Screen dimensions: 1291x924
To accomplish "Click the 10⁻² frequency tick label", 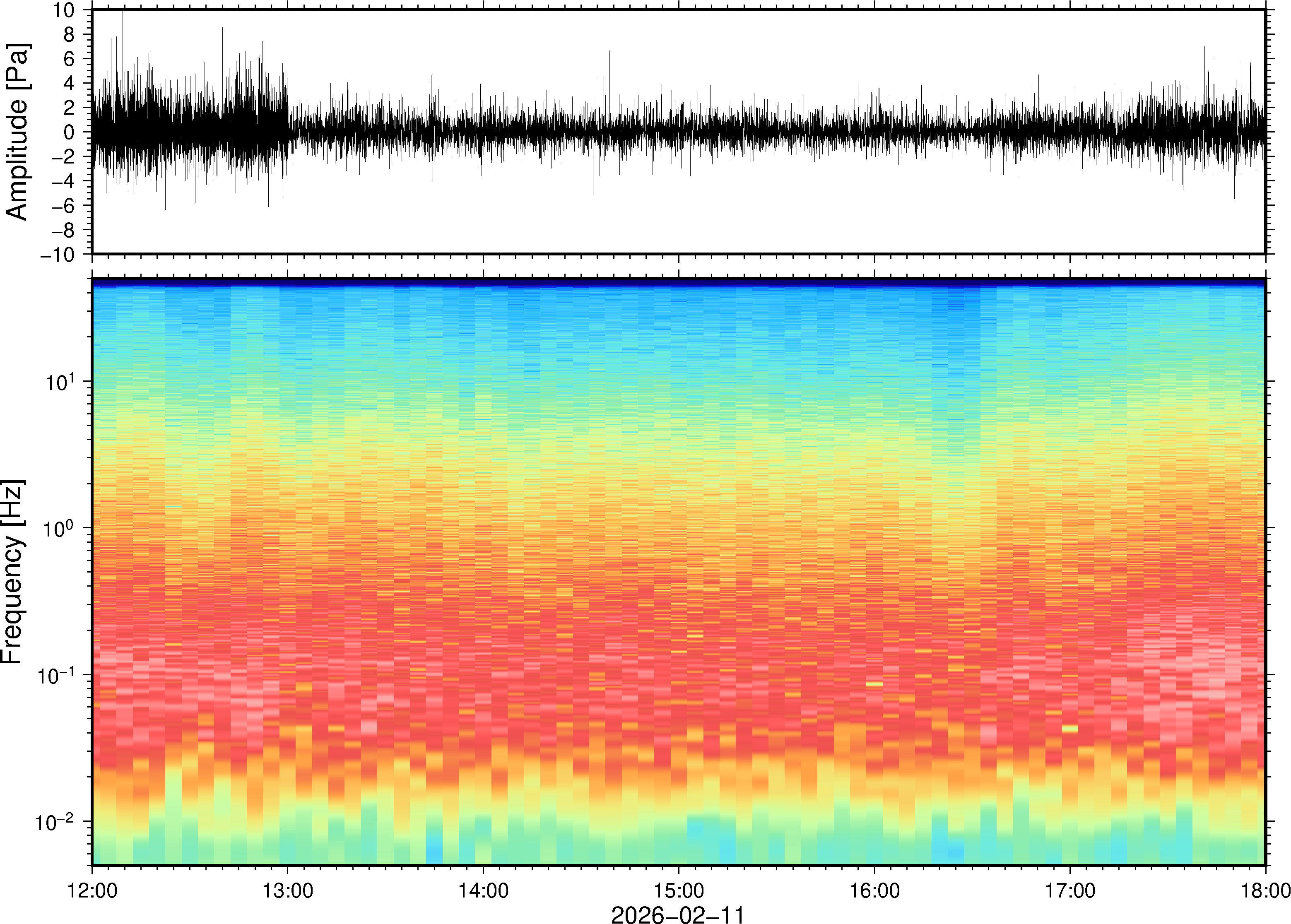I will [x=55, y=822].
